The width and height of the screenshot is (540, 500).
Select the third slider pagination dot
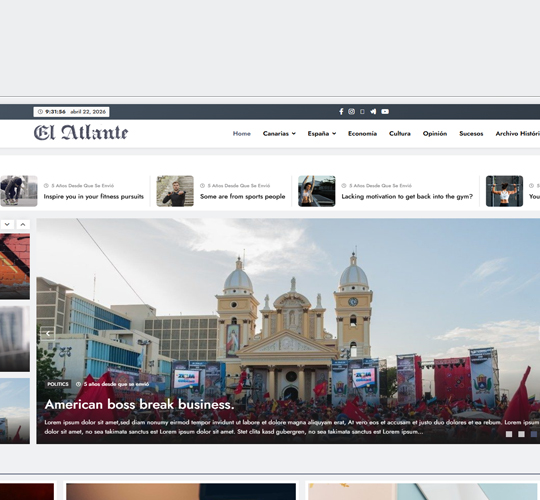pyautogui.click(x=534, y=434)
